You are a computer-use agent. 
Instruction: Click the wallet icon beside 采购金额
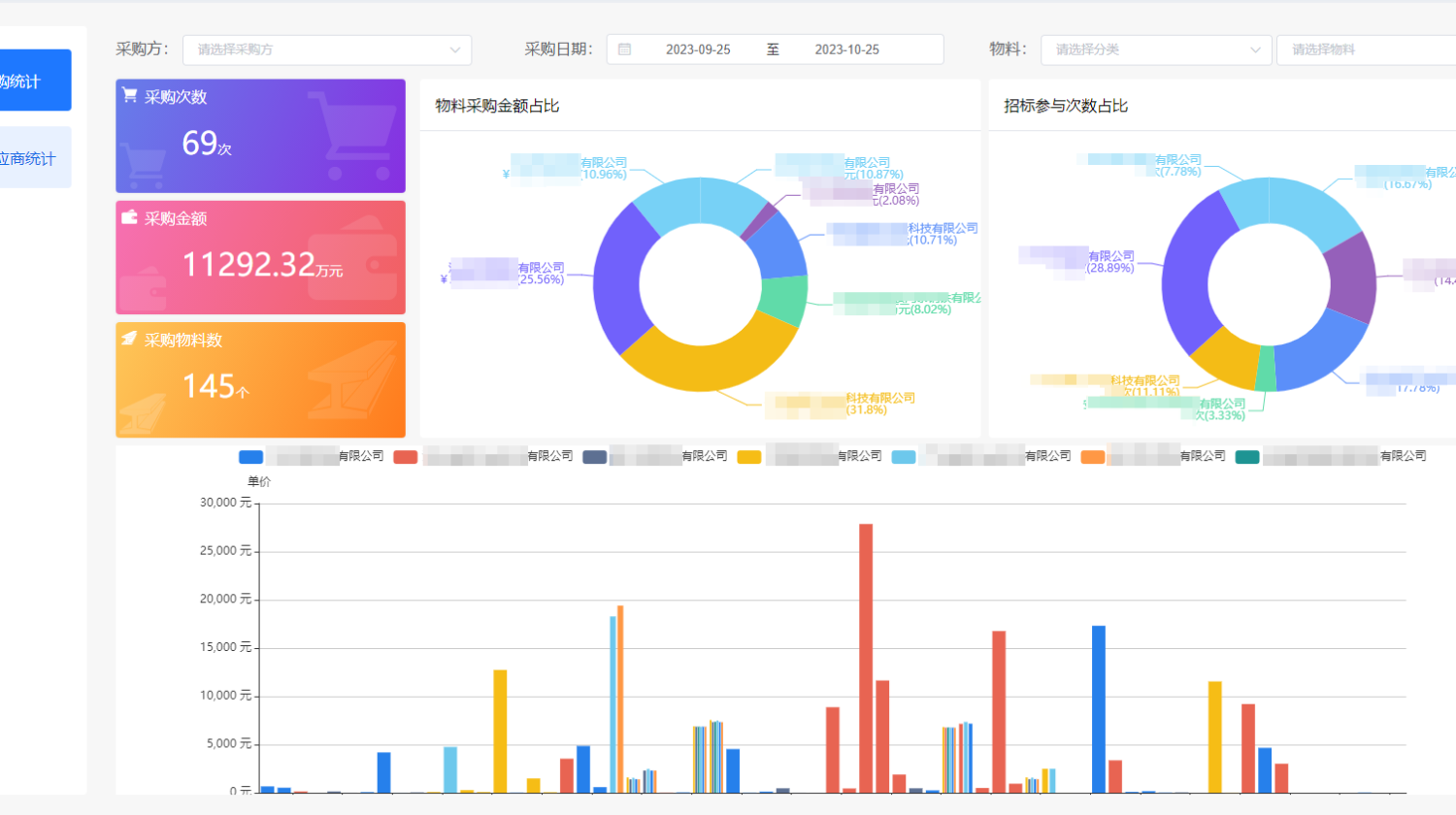coord(130,217)
